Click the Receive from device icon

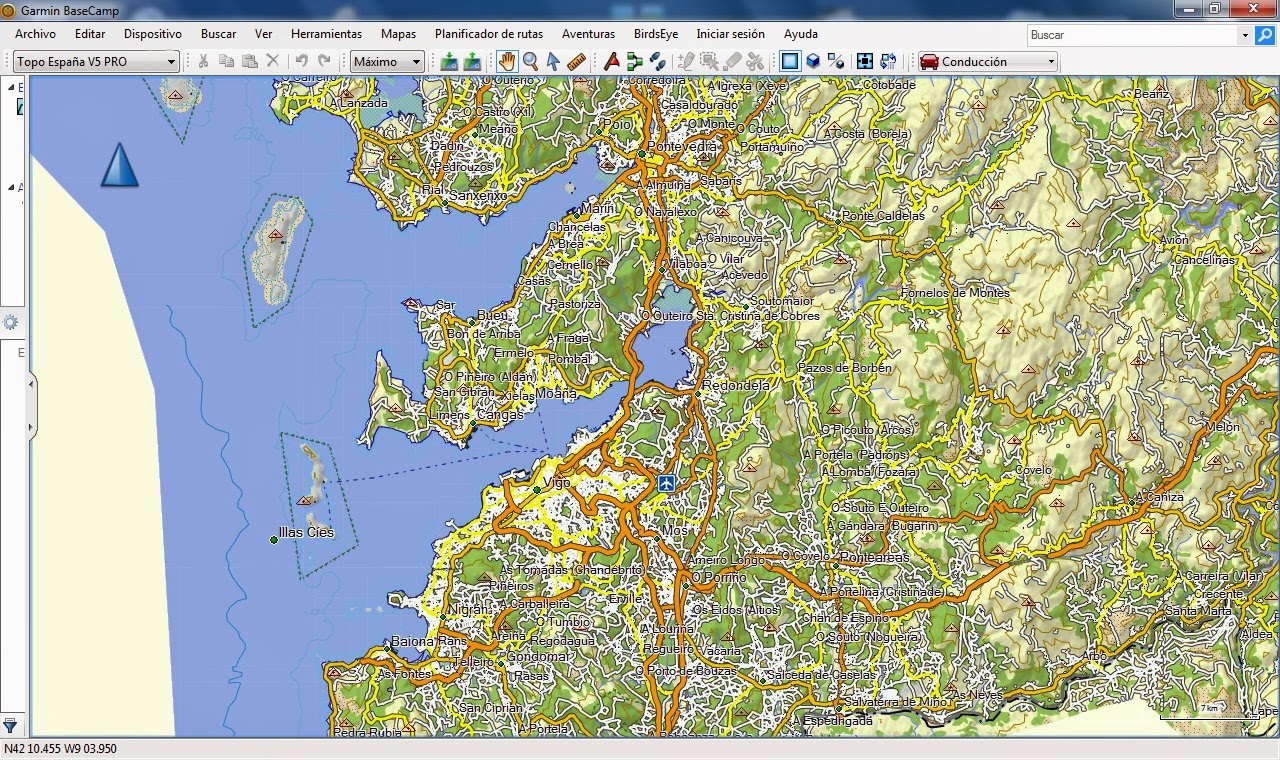472,61
